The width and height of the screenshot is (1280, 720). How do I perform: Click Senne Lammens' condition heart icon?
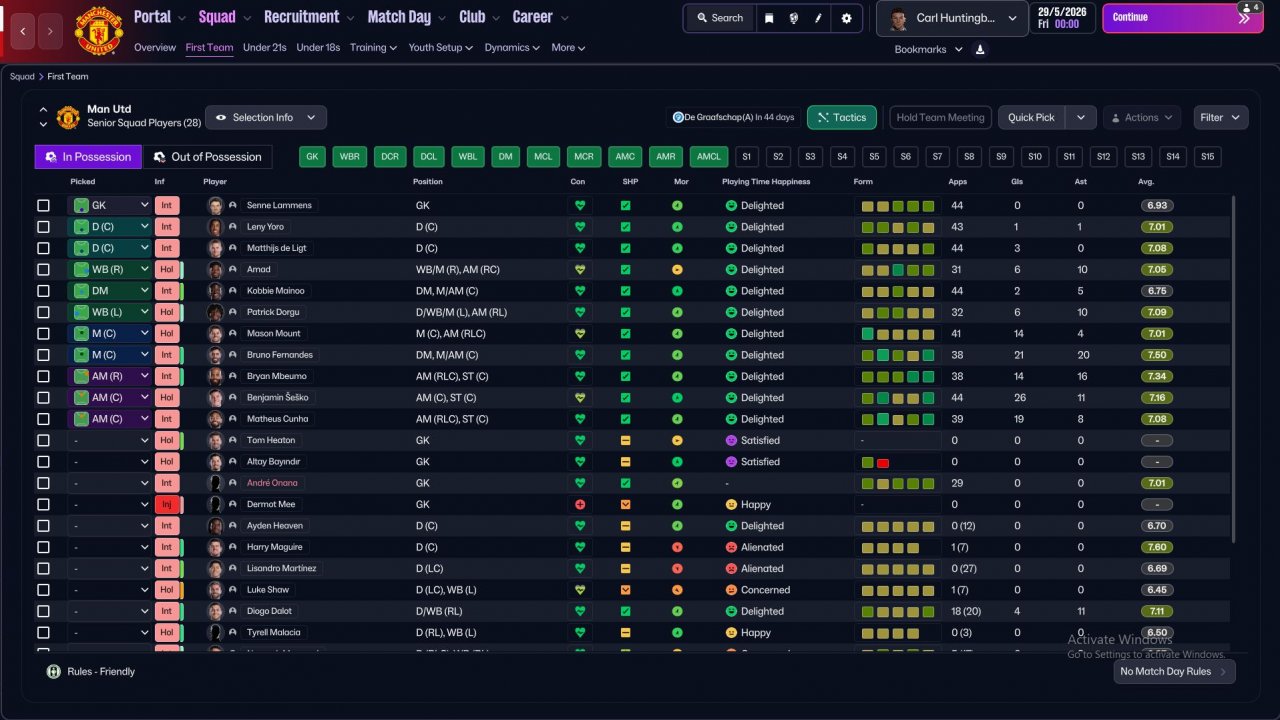[579, 206]
